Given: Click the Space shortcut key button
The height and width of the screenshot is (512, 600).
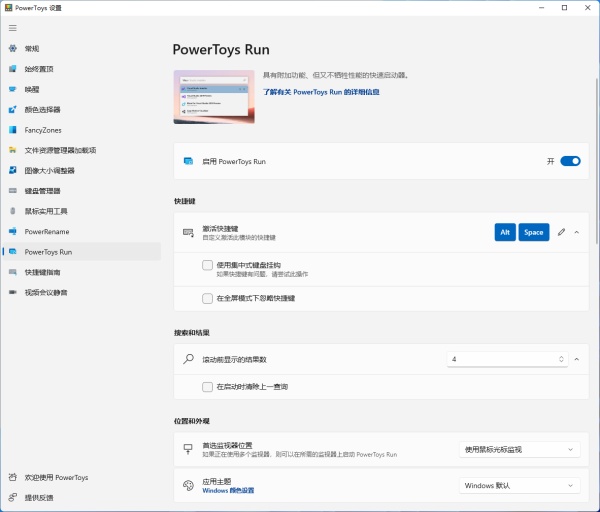Looking at the screenshot, I should coord(534,232).
